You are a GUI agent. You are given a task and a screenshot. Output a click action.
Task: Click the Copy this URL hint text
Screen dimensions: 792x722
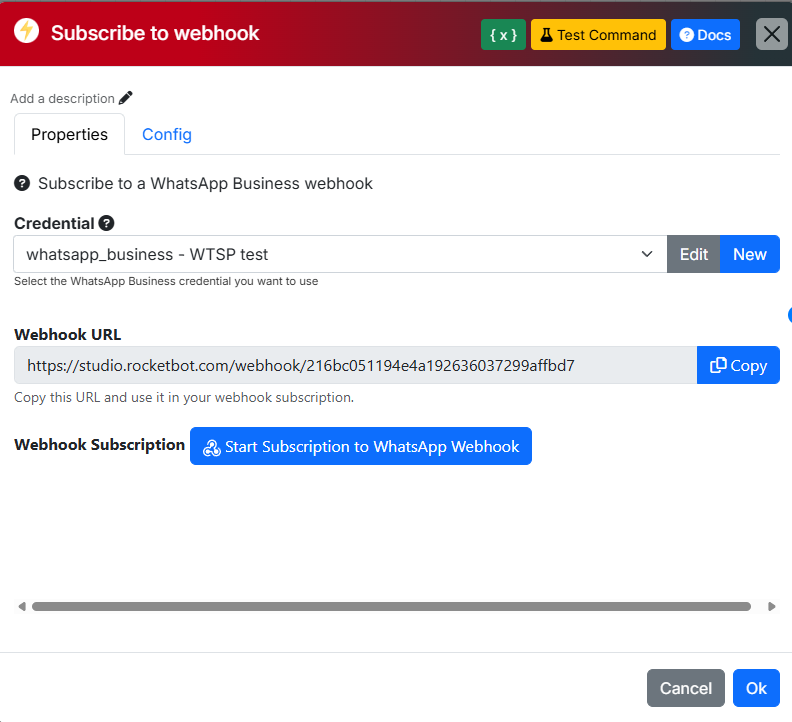[x=184, y=398]
